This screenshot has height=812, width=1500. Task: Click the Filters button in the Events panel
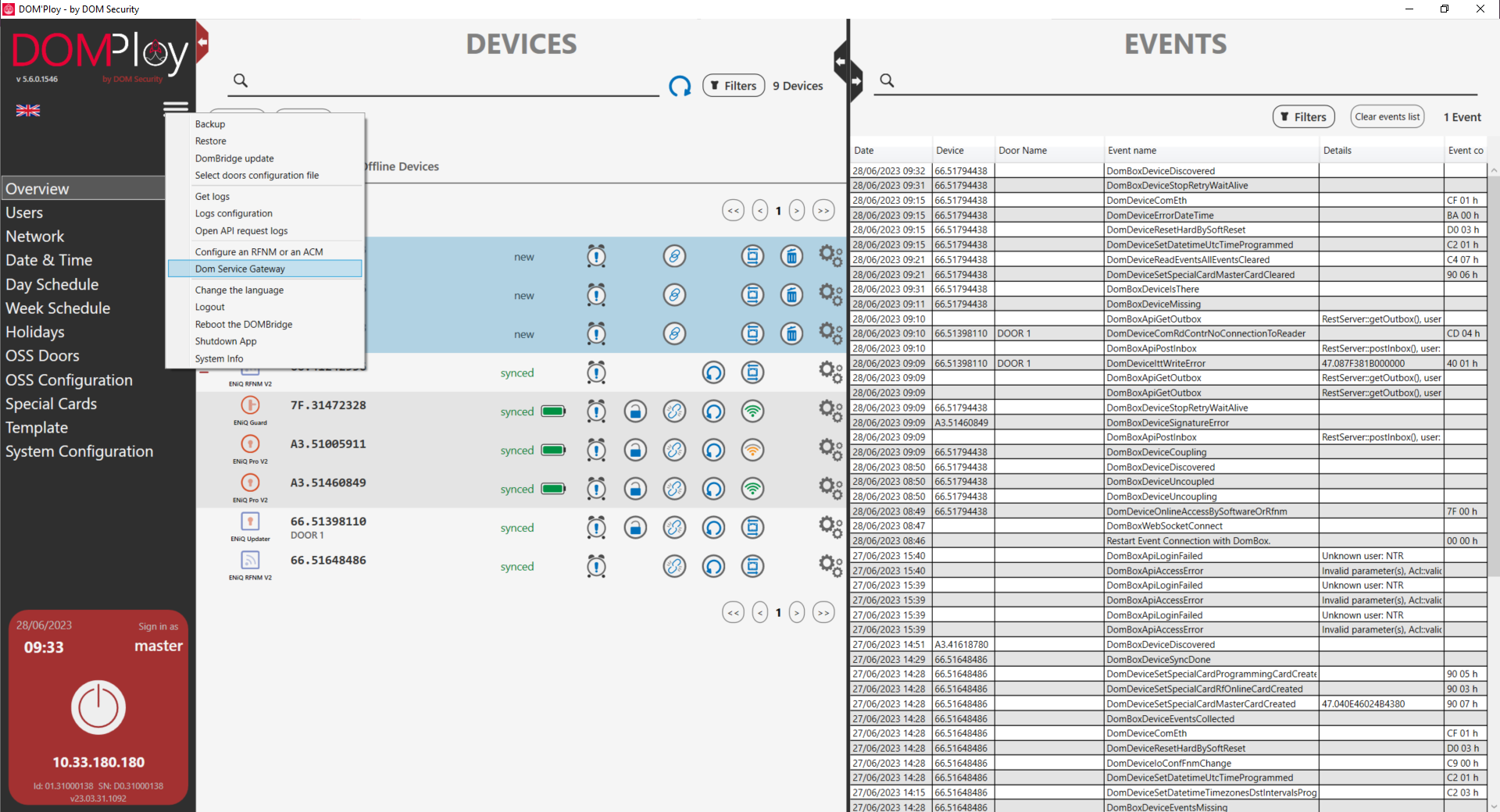(x=1303, y=116)
